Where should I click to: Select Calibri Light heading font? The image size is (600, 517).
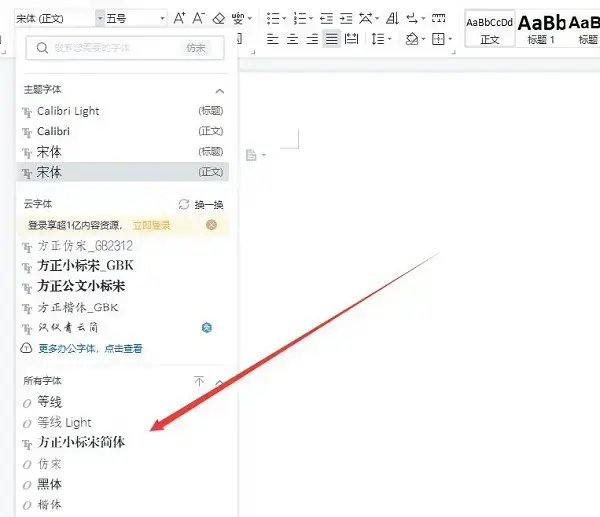click(123, 111)
